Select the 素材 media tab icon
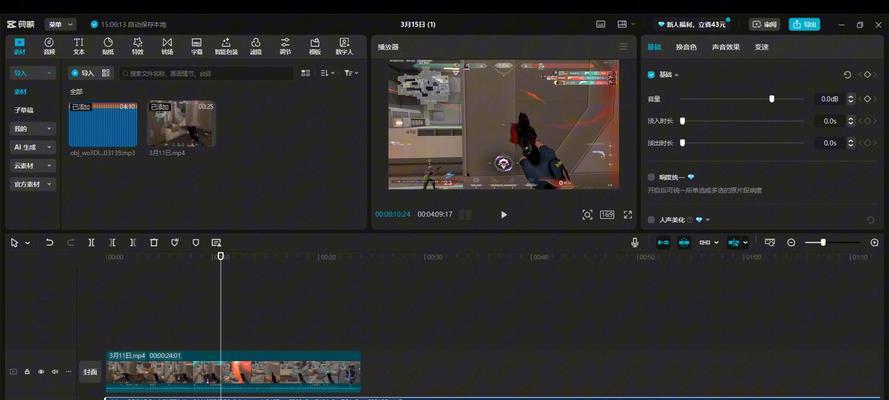The height and width of the screenshot is (400, 889). point(19,46)
